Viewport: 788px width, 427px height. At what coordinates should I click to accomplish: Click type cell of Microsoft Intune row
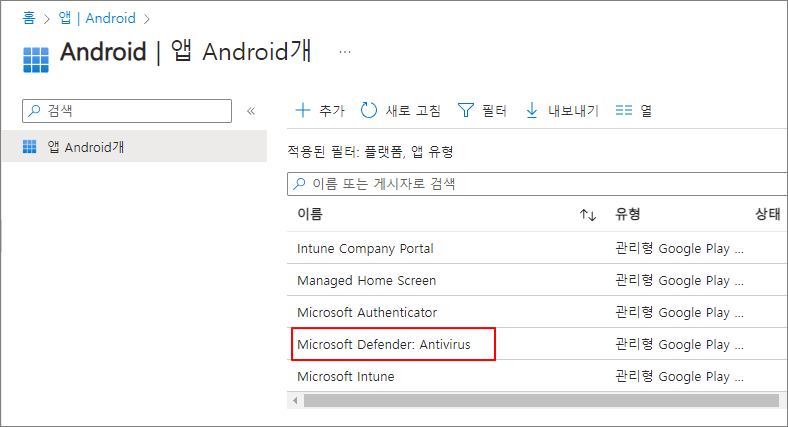tap(679, 377)
